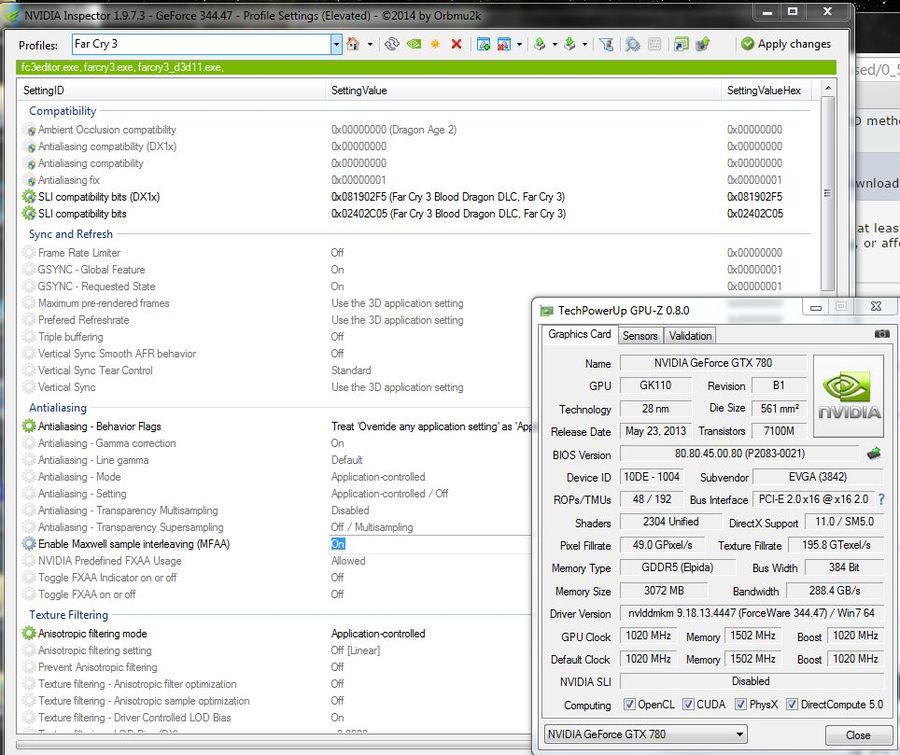Image resolution: width=900 pixels, height=755 pixels.
Task: Click the remove application from profile icon
Action: pyautogui.click(x=504, y=44)
